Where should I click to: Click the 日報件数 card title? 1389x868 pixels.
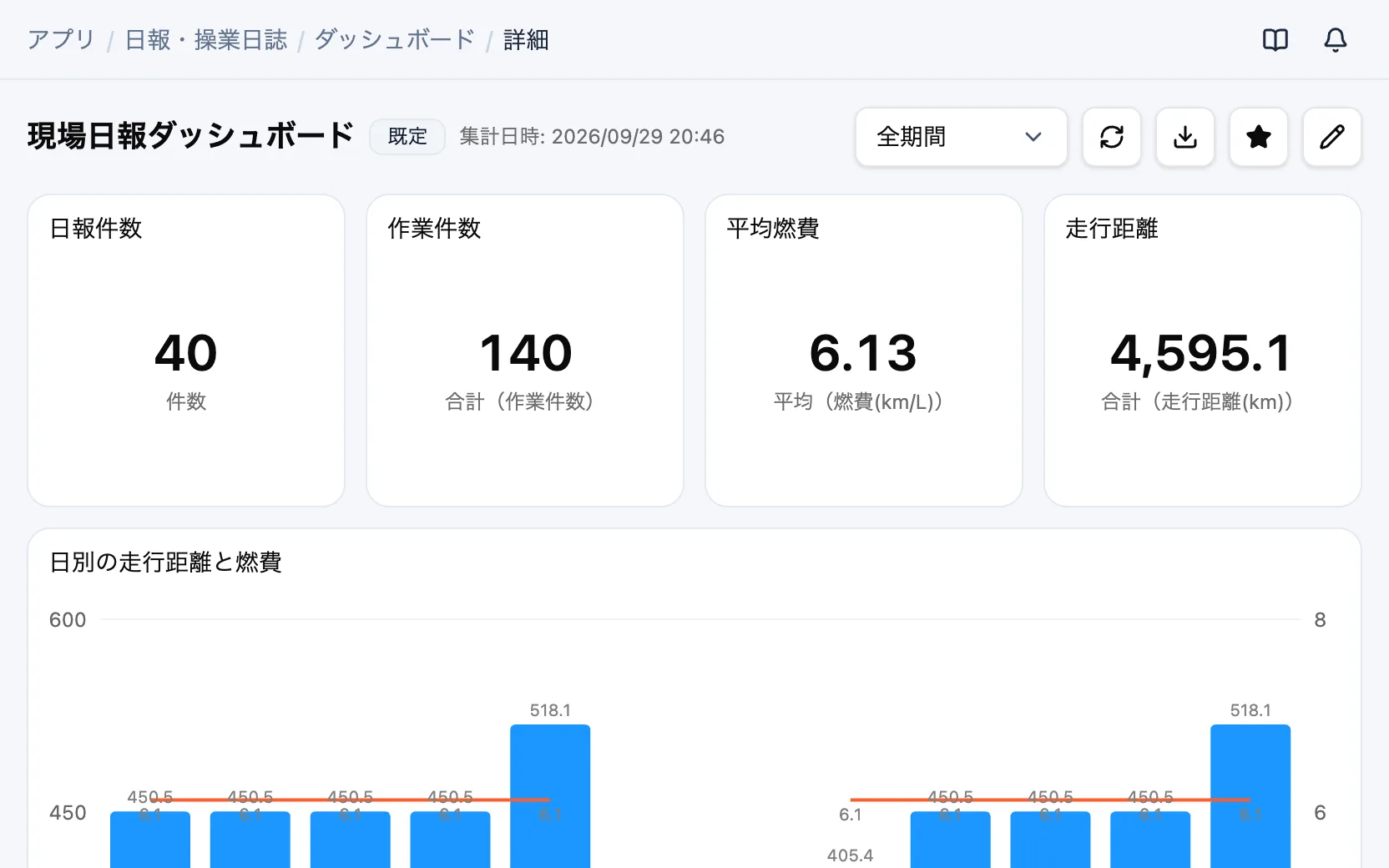(96, 229)
